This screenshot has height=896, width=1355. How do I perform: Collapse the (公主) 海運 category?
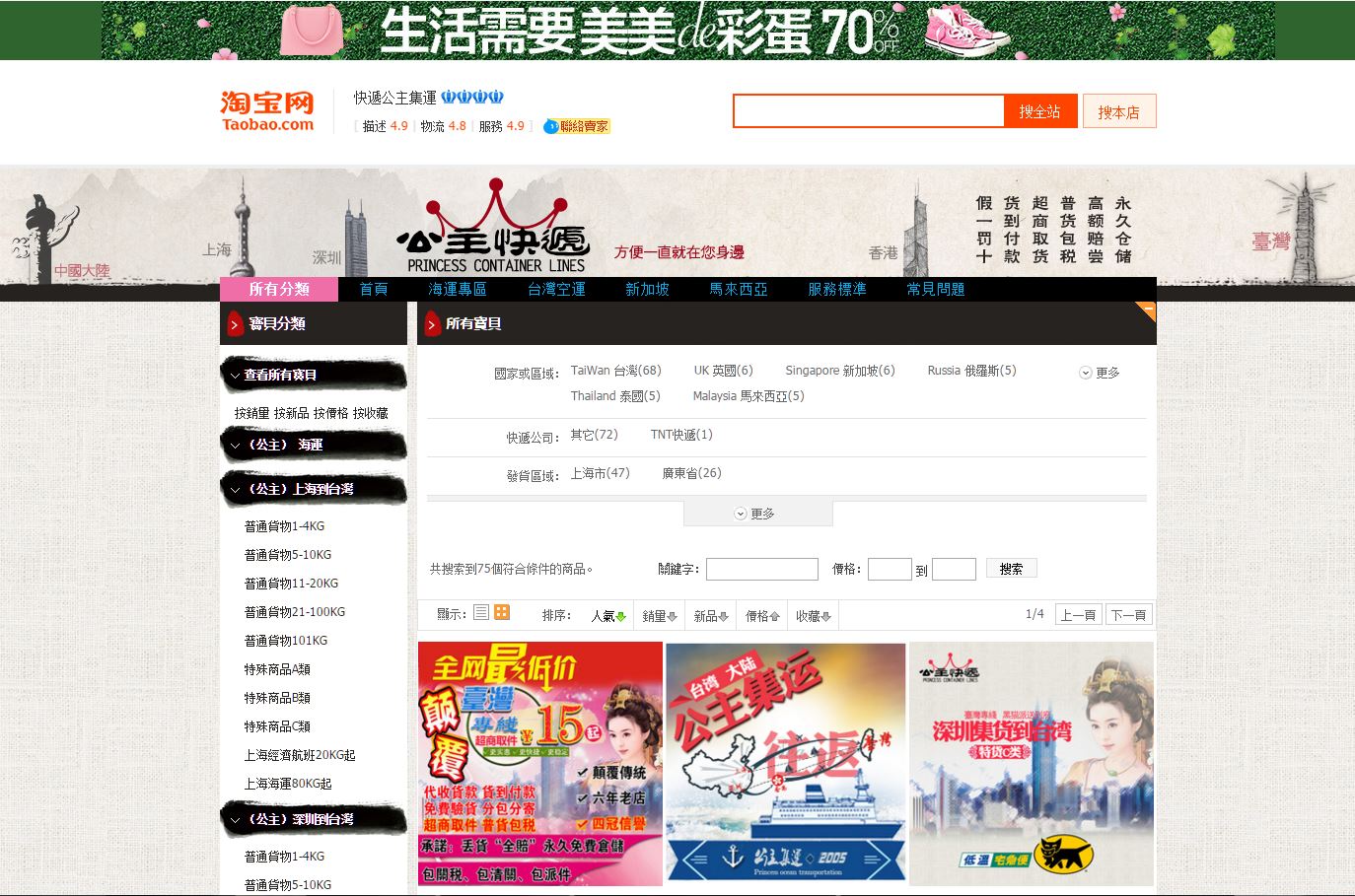point(314,445)
